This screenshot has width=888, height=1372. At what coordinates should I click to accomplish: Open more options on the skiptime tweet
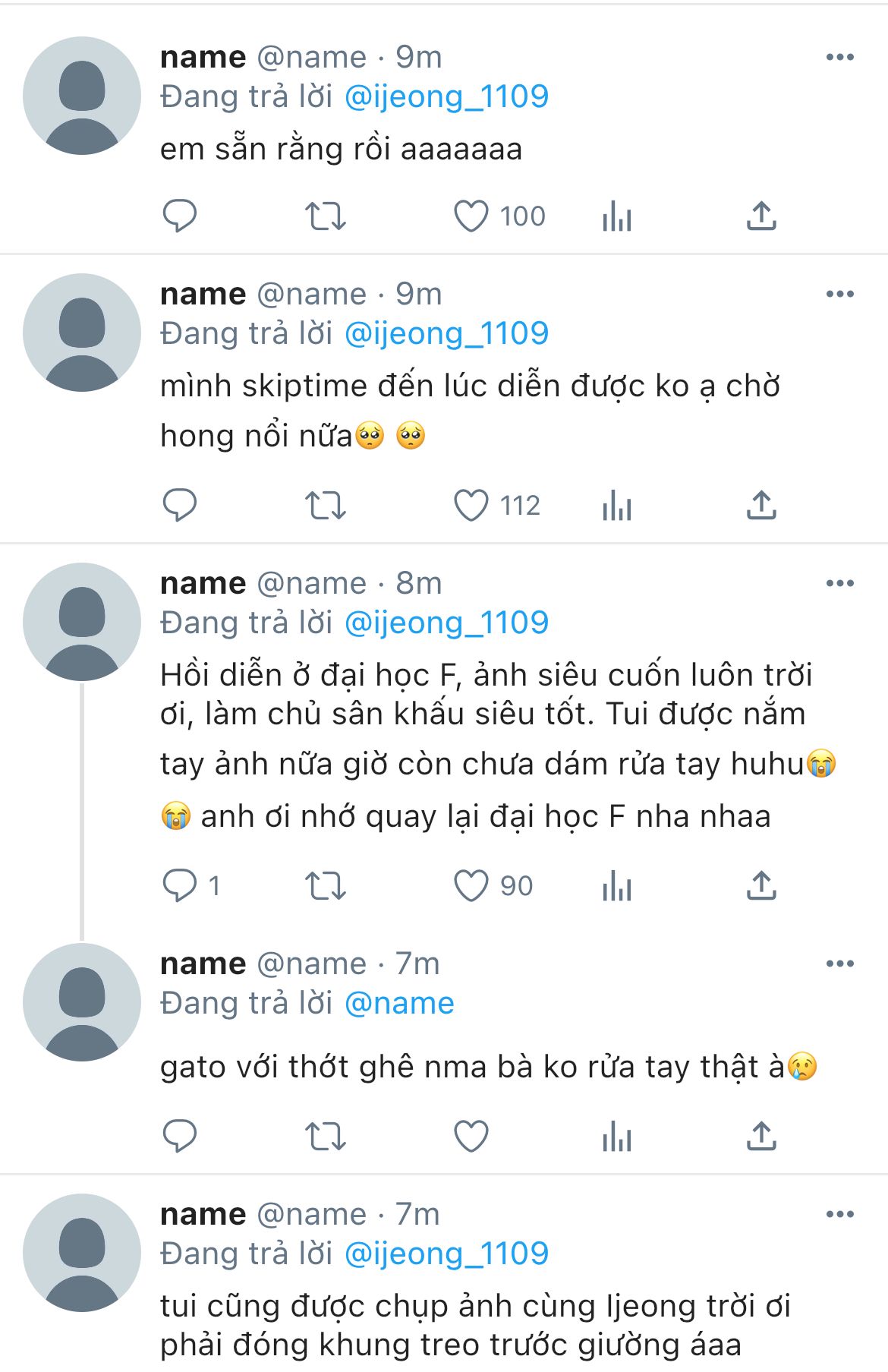click(839, 295)
